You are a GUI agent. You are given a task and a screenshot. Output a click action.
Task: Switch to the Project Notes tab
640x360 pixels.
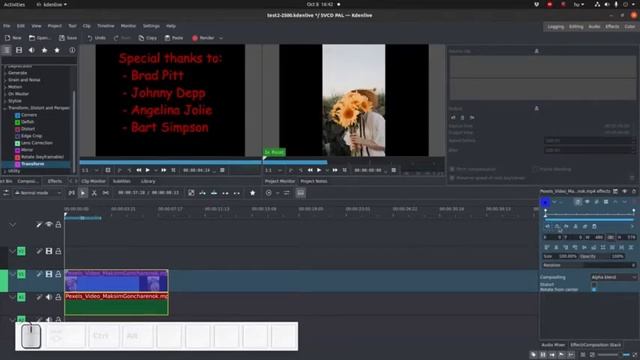[x=314, y=181]
